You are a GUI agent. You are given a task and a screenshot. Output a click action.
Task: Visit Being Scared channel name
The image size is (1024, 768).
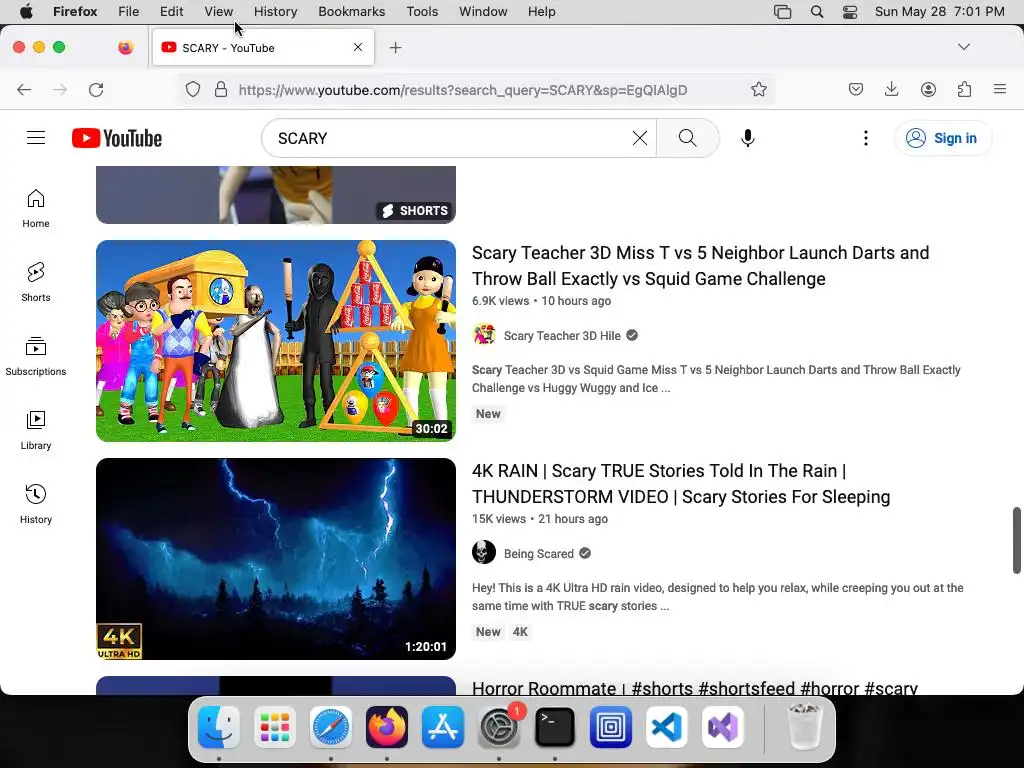tap(538, 554)
